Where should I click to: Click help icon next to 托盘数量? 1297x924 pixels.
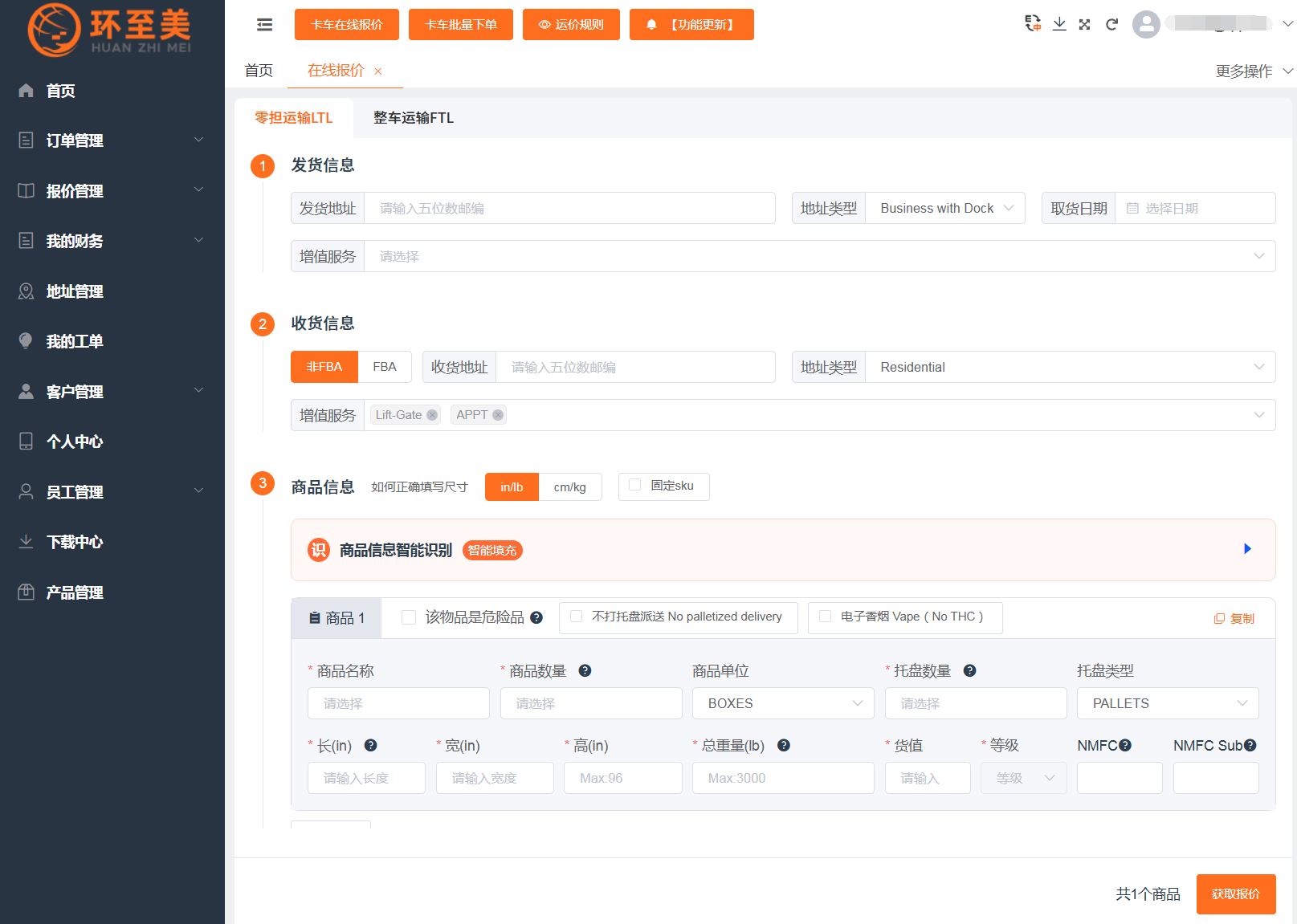969,670
